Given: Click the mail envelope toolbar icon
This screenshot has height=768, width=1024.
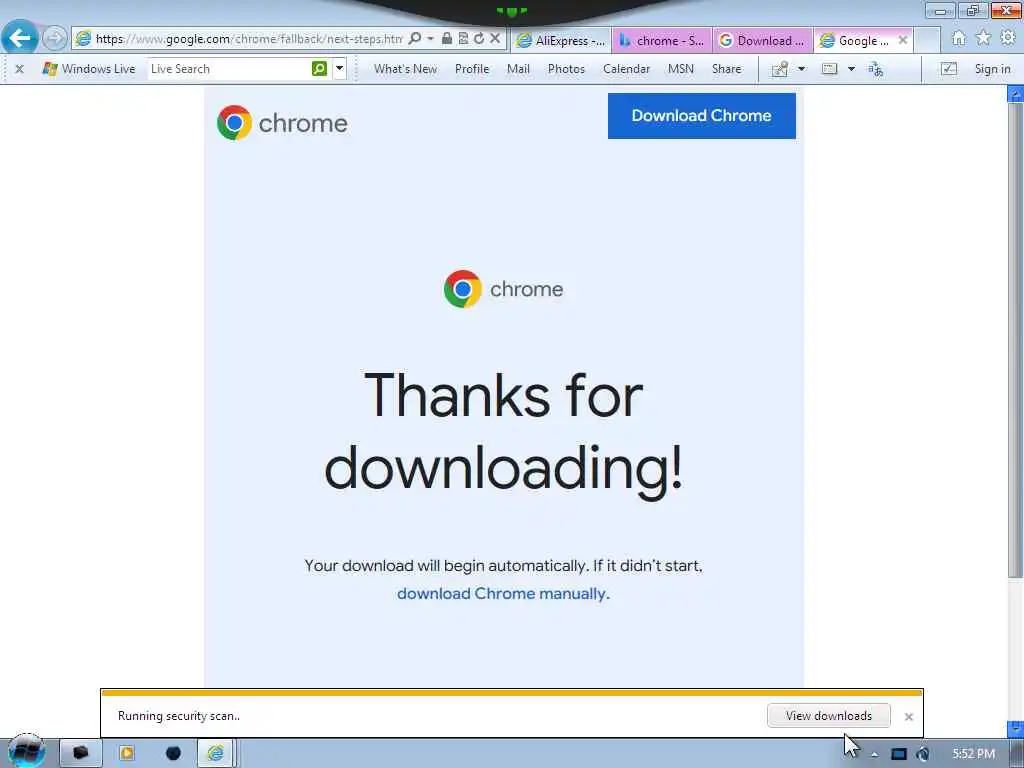Looking at the screenshot, I should (x=829, y=69).
